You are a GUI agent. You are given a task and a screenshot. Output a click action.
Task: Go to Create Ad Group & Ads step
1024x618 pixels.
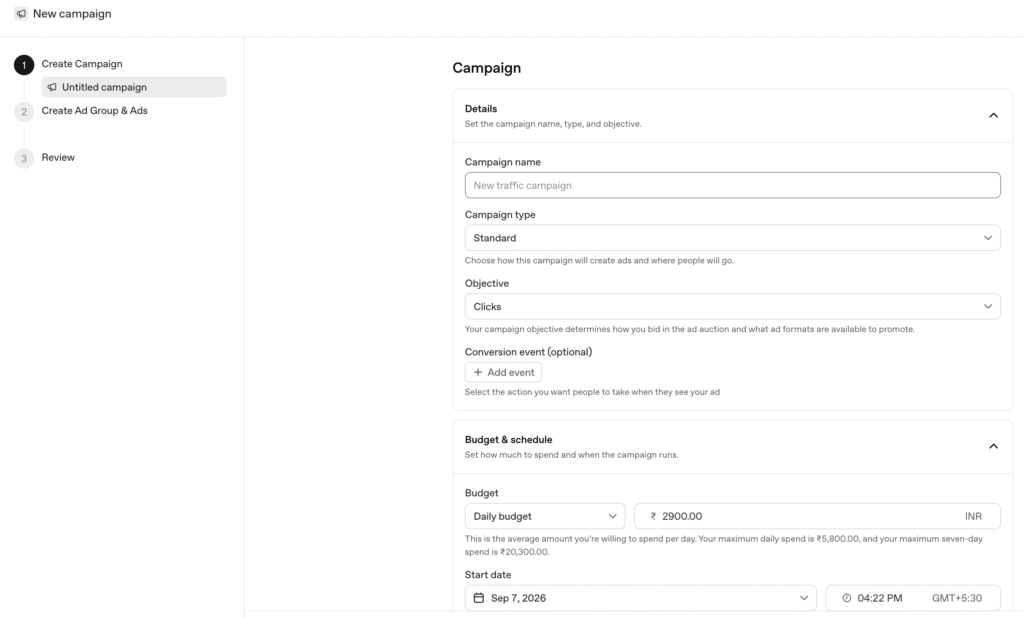click(x=95, y=110)
